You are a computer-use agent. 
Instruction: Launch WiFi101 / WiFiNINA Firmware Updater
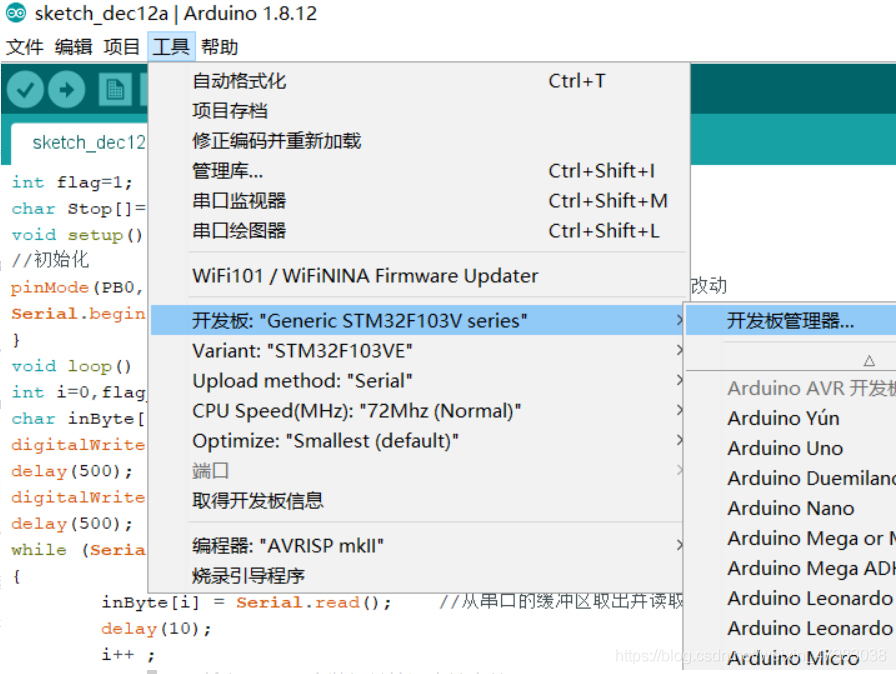[419, 276]
